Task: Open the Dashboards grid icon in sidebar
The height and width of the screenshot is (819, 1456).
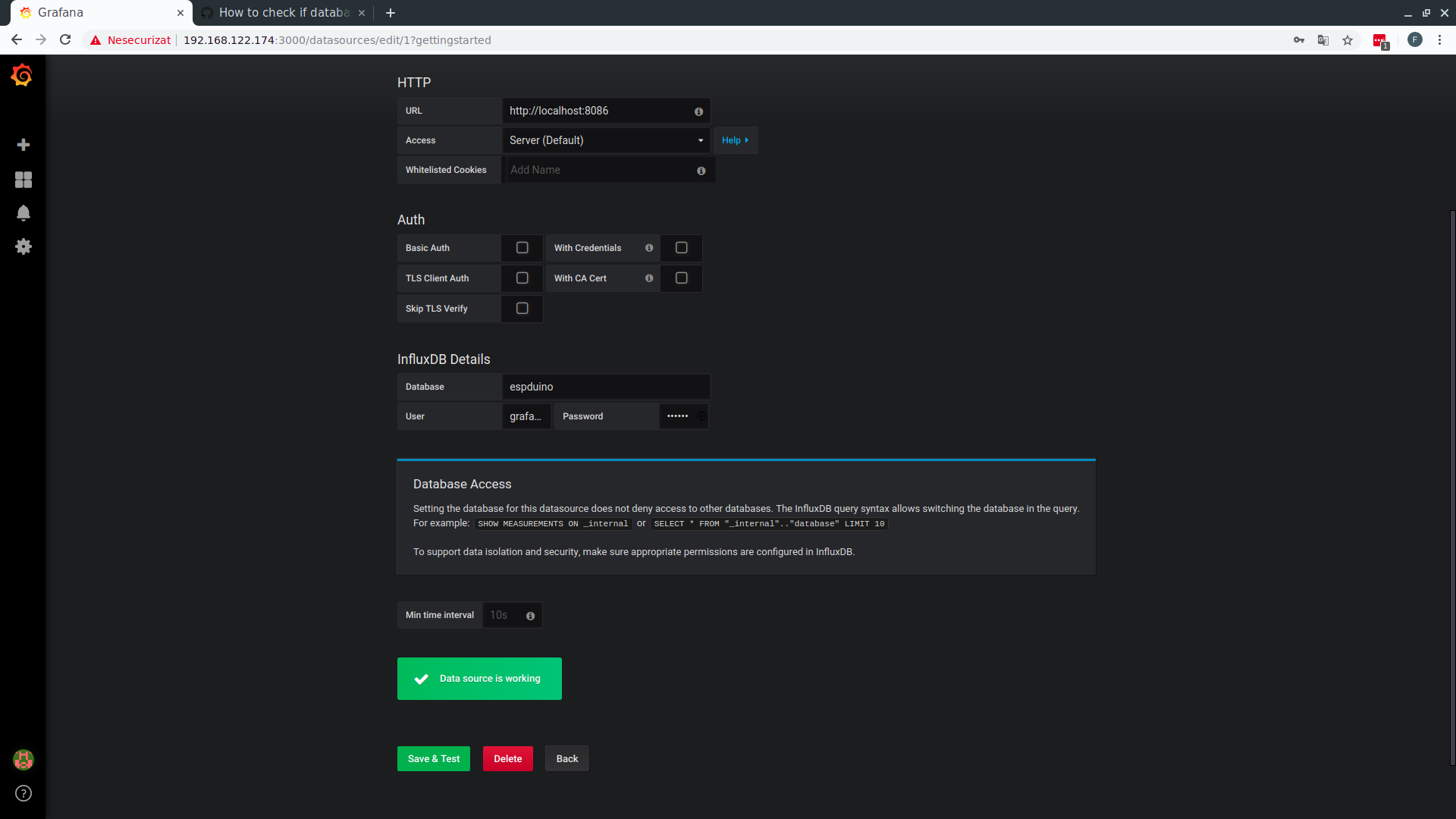Action: (24, 180)
